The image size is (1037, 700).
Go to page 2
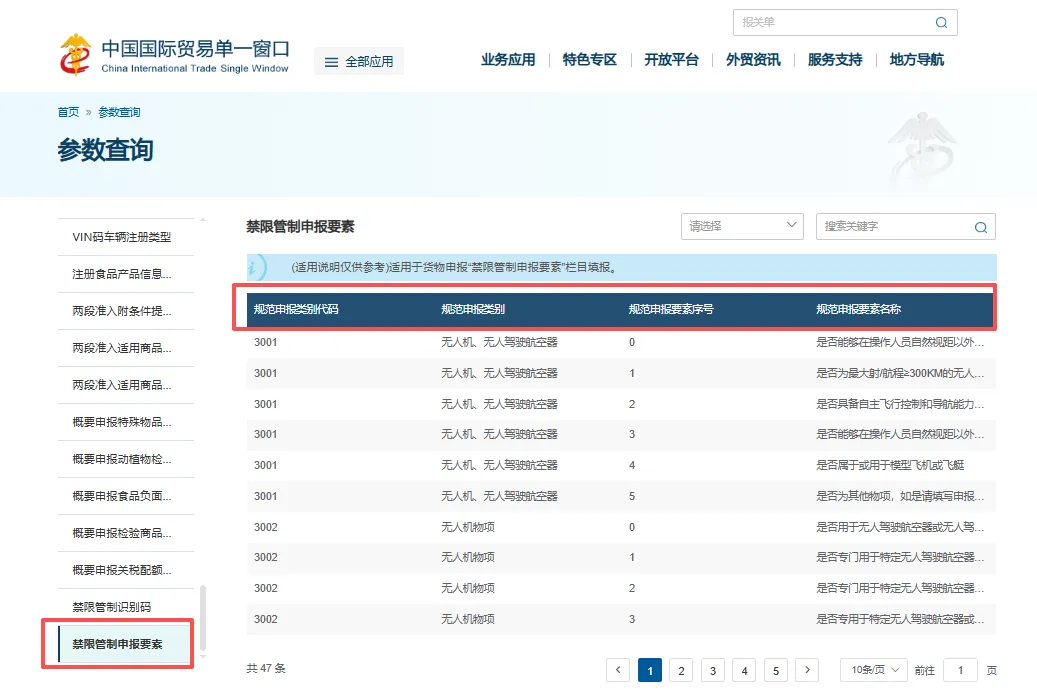(681, 670)
